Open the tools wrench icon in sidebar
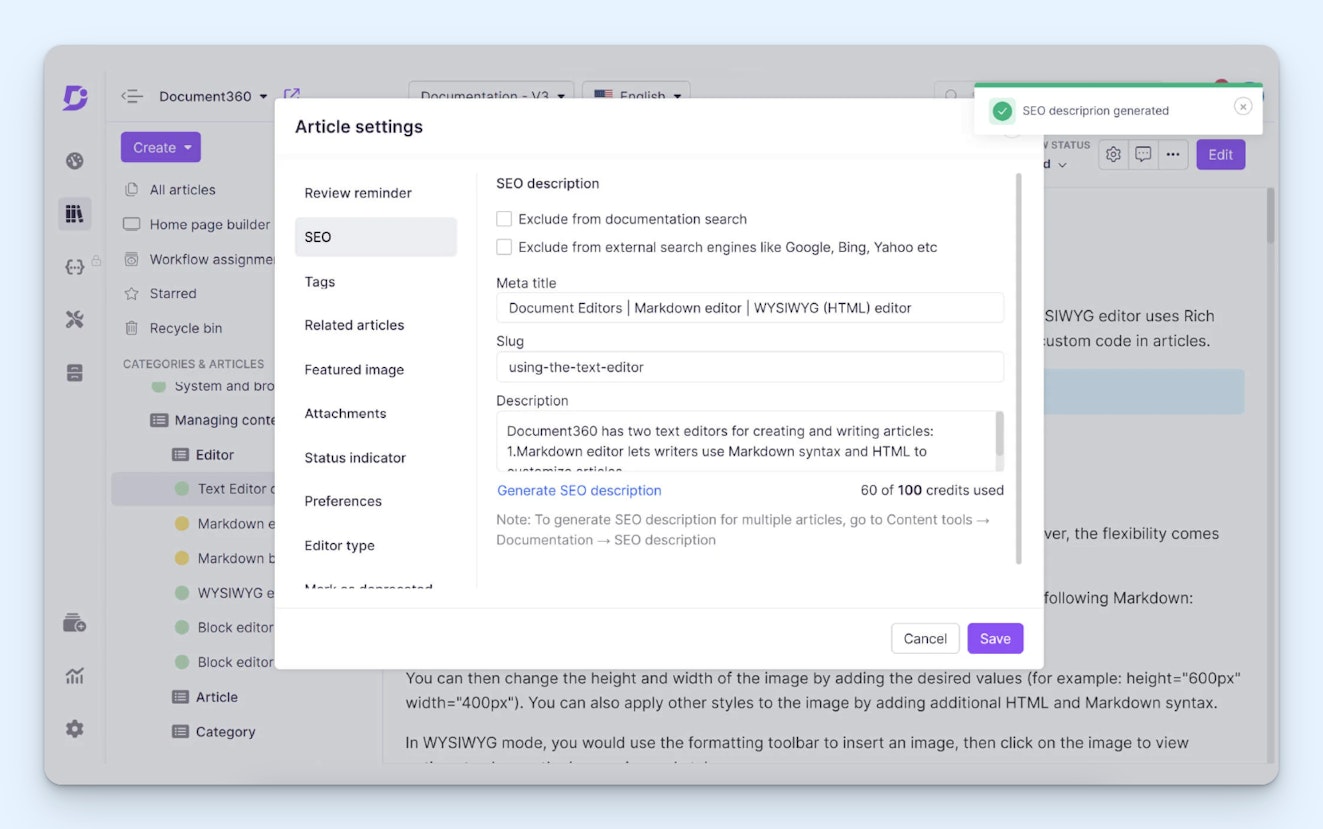The image size is (1323, 829). [x=74, y=320]
